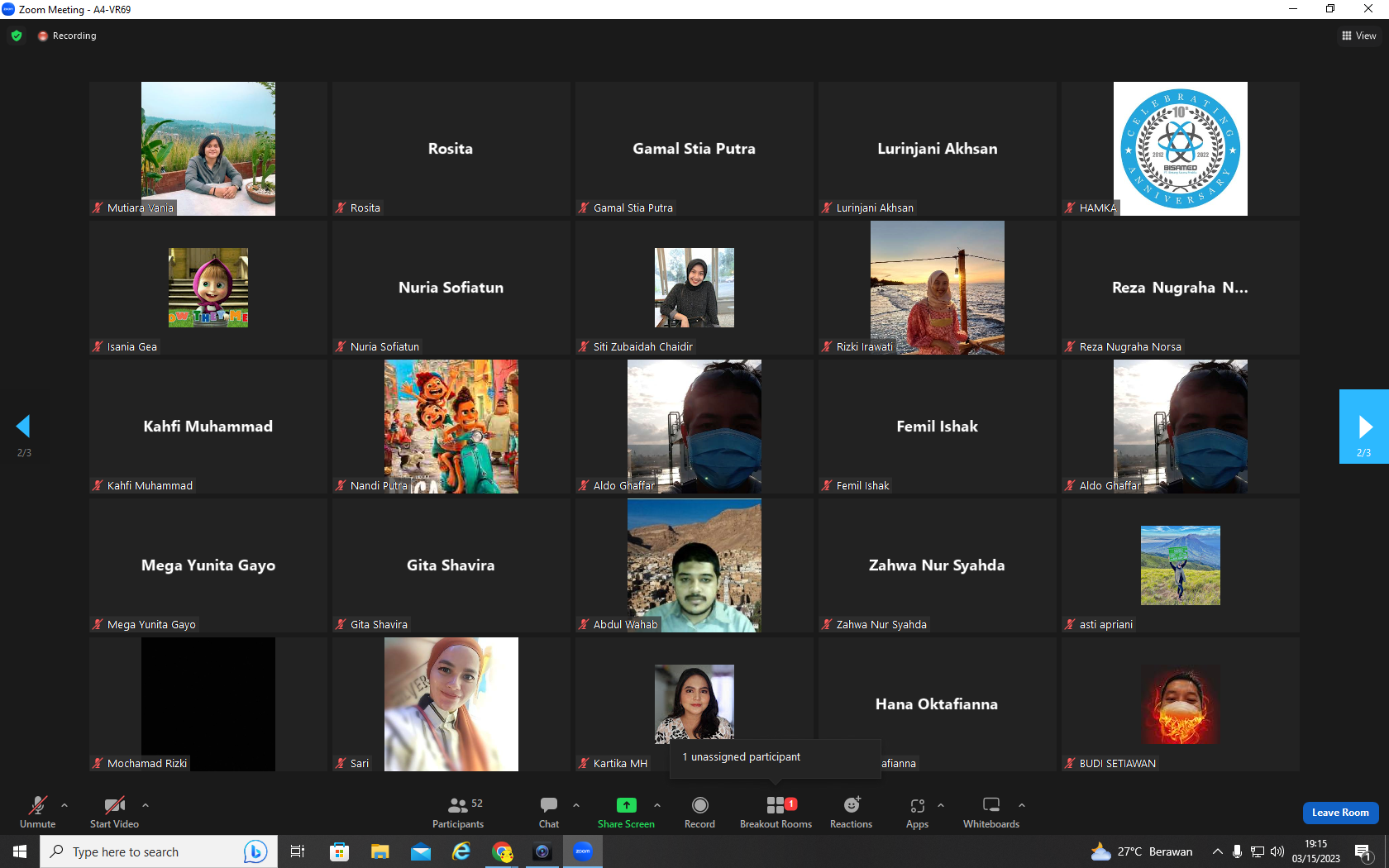The height and width of the screenshot is (868, 1389).
Task: Select Mutiara Vania's video tile
Action: tap(208, 149)
